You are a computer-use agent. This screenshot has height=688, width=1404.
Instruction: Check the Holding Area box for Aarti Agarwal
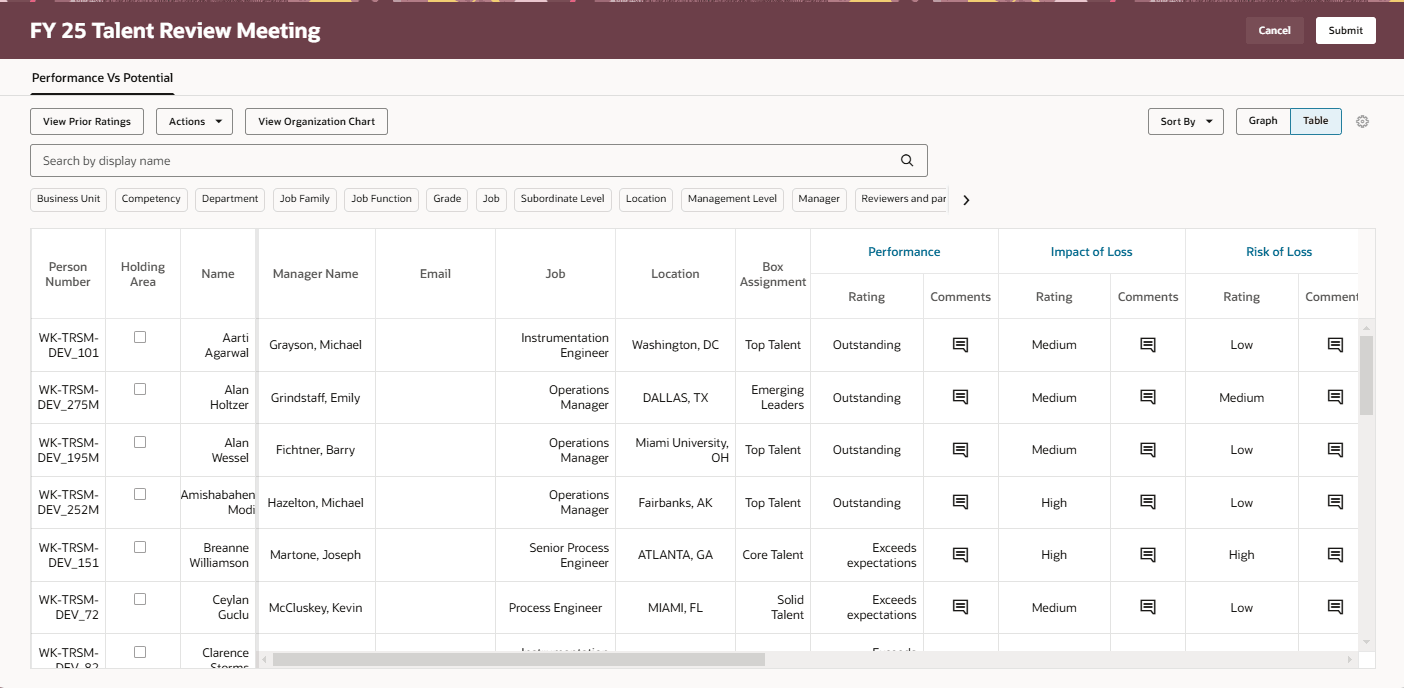point(140,335)
